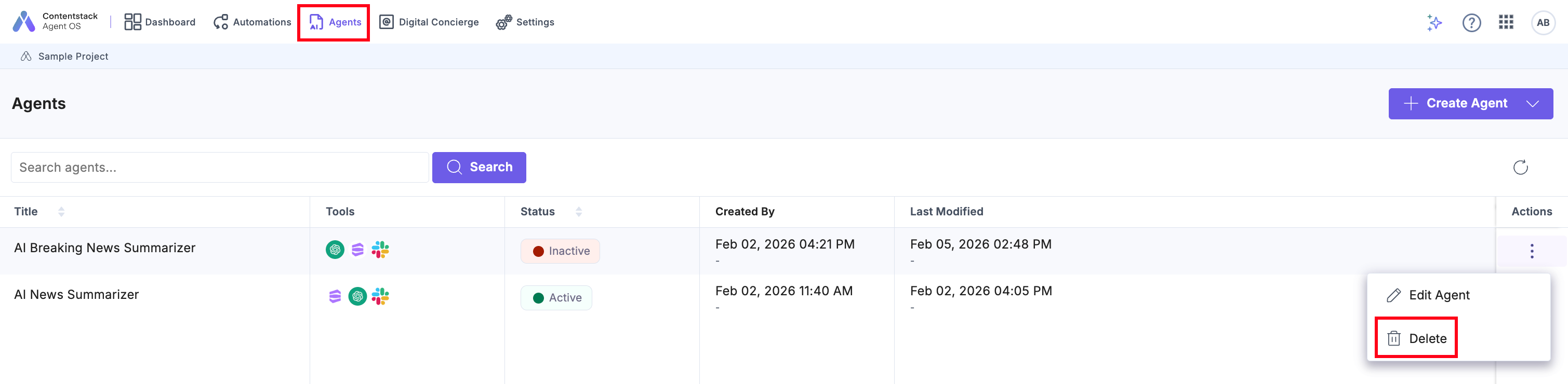Click purple stack icon in AI News Summarizer row
Screen dimensions: 1568x384
(335, 296)
